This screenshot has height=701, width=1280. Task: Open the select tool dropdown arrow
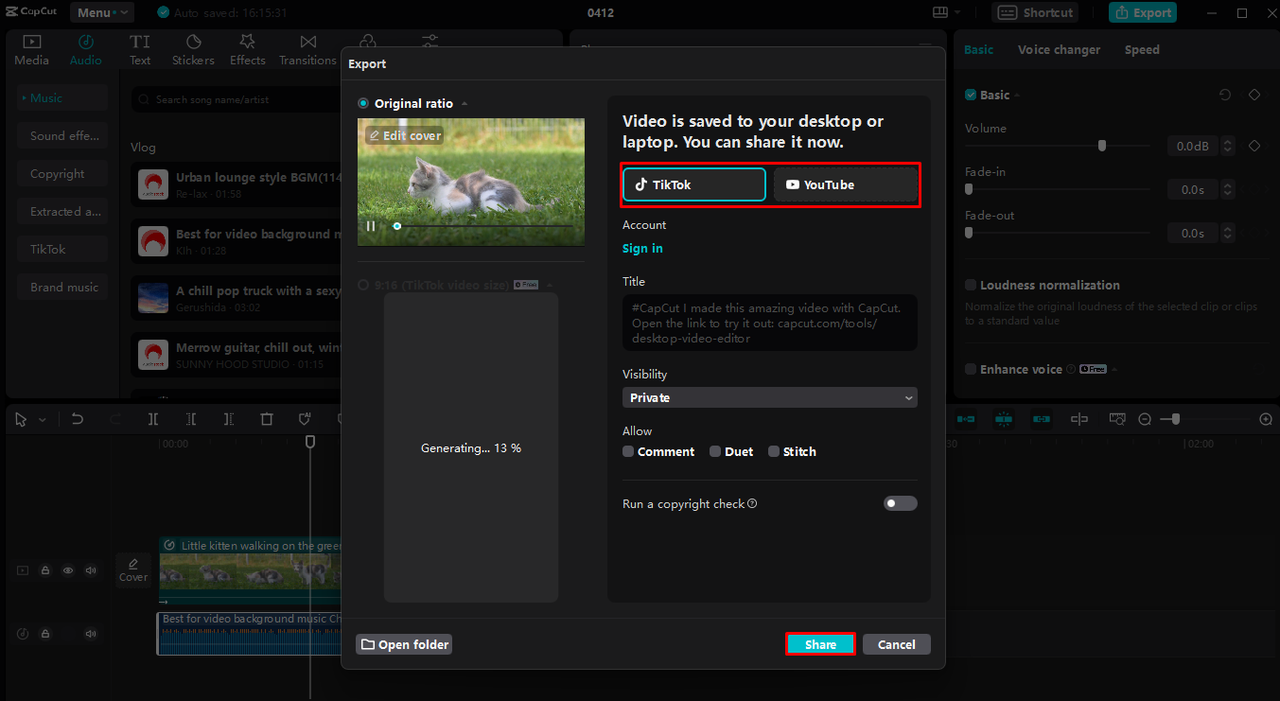[42, 421]
